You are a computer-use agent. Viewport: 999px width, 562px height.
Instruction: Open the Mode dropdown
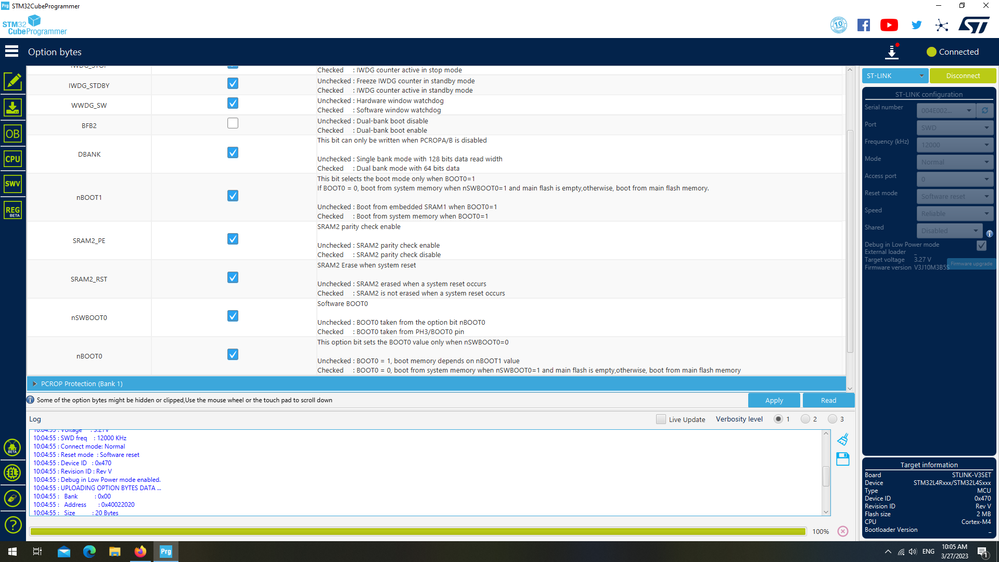pos(954,162)
